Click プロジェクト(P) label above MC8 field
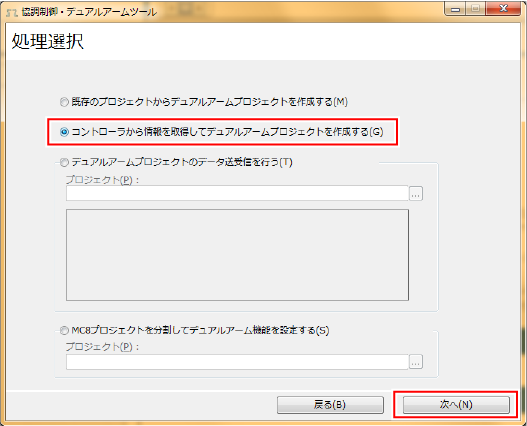Viewport: 527px width, 426px height. pos(102,346)
